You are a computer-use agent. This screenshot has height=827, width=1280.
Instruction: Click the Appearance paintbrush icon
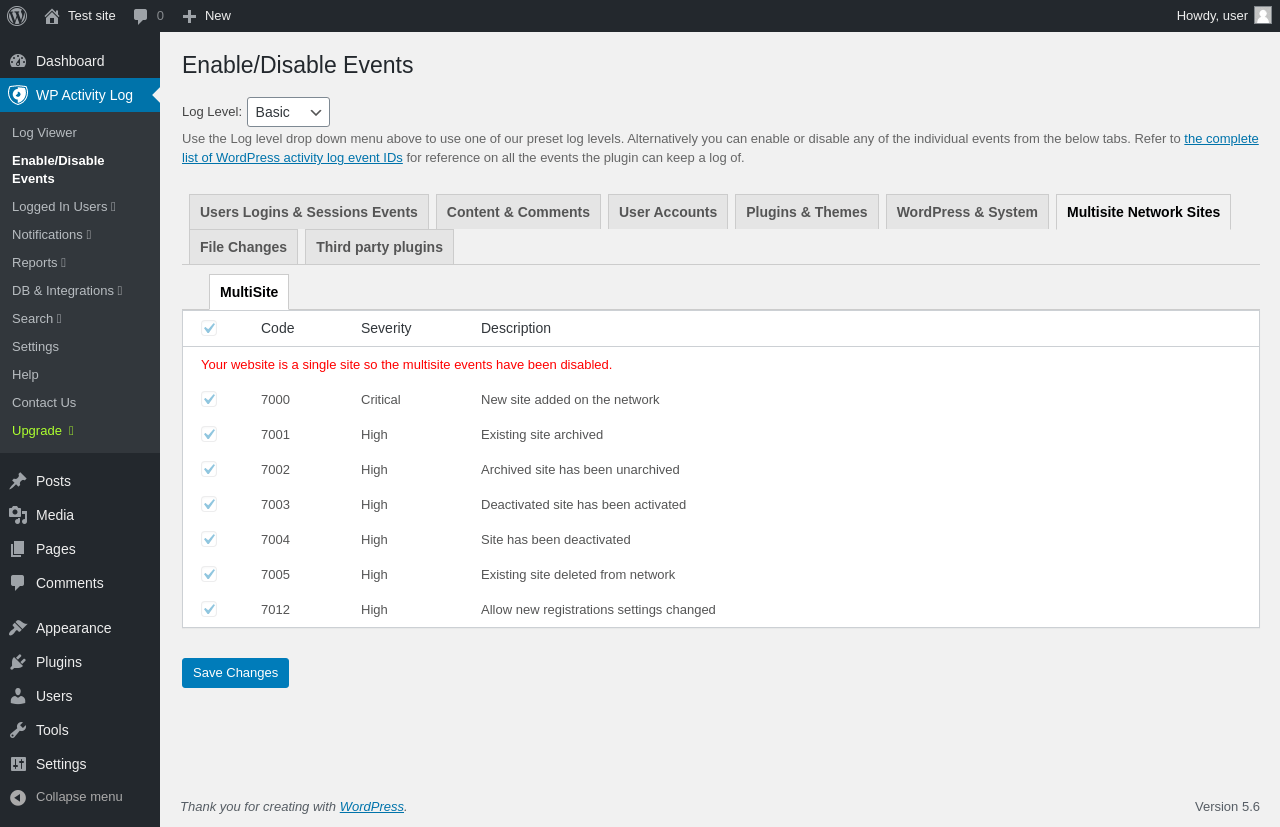click(18, 628)
